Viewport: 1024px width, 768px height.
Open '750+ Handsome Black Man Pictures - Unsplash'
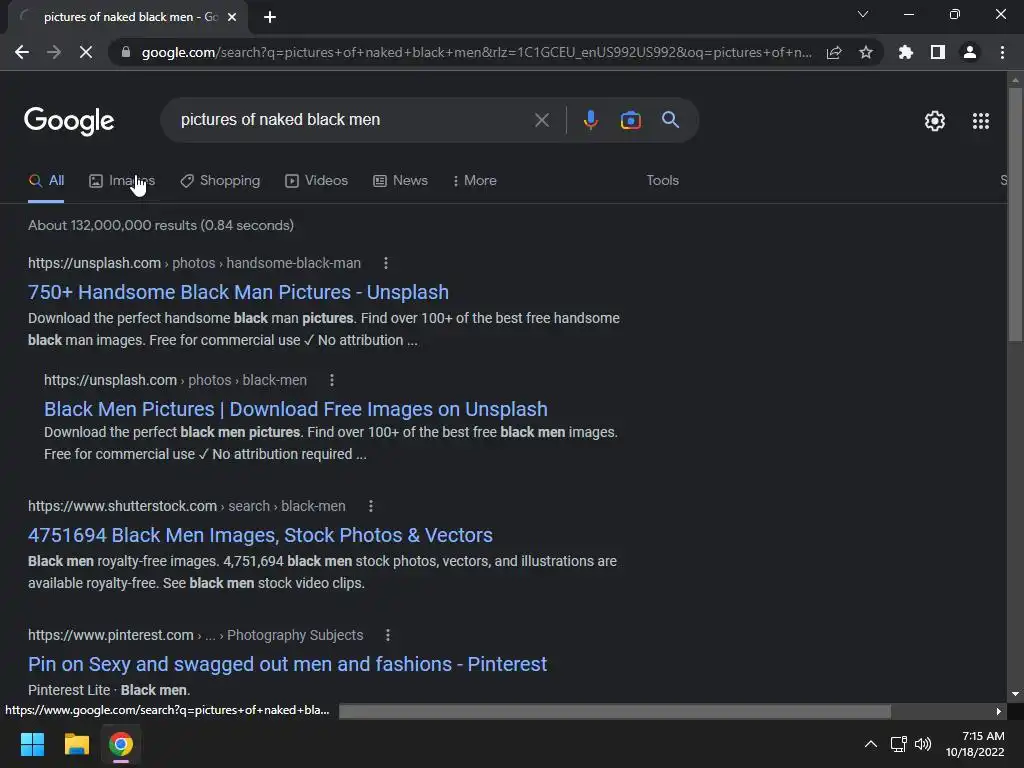(x=238, y=292)
